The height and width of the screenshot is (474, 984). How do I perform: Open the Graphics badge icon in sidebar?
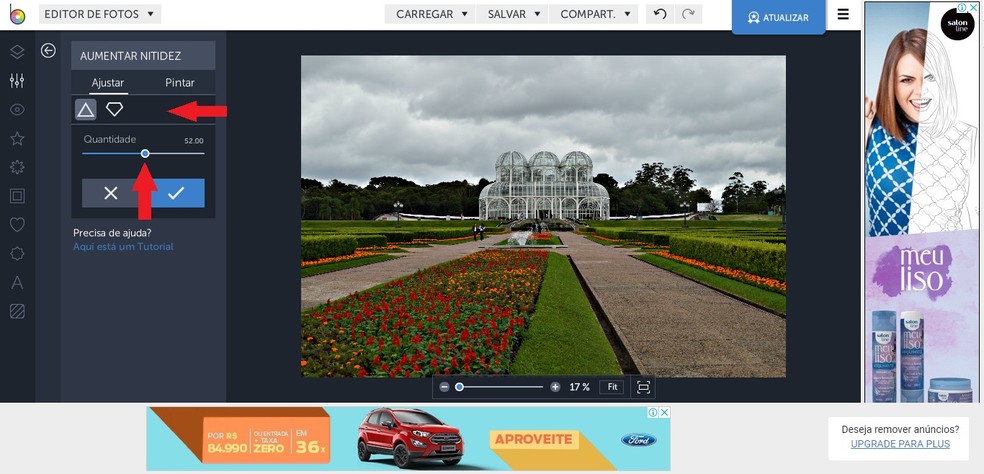(x=18, y=253)
